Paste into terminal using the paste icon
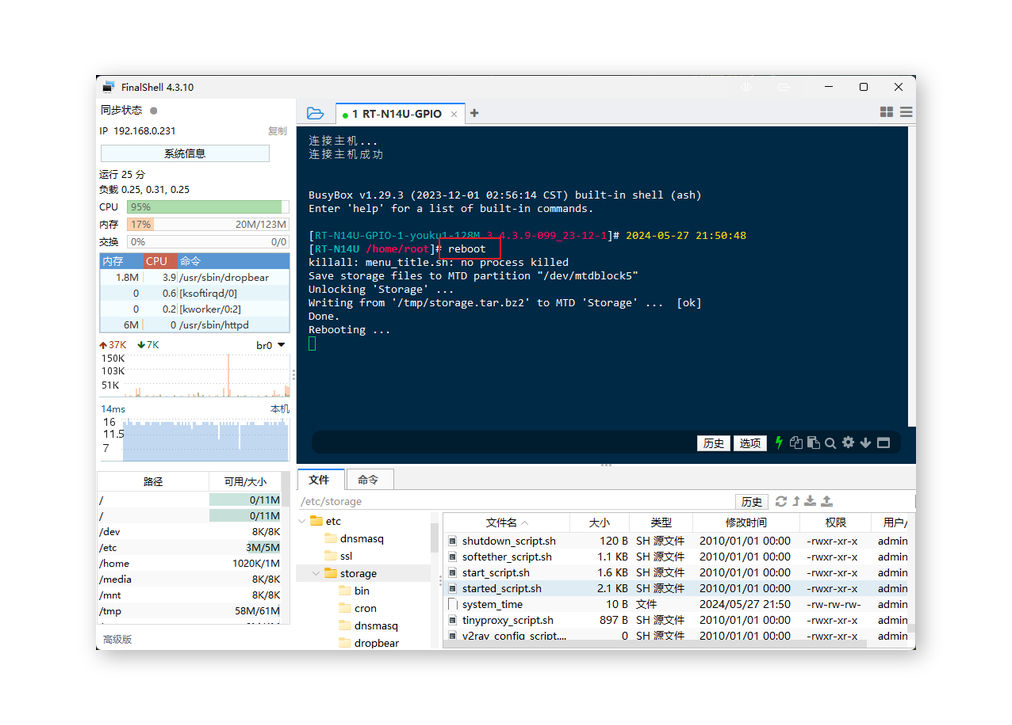Image resolution: width=1012 pixels, height=725 pixels. coord(813,443)
